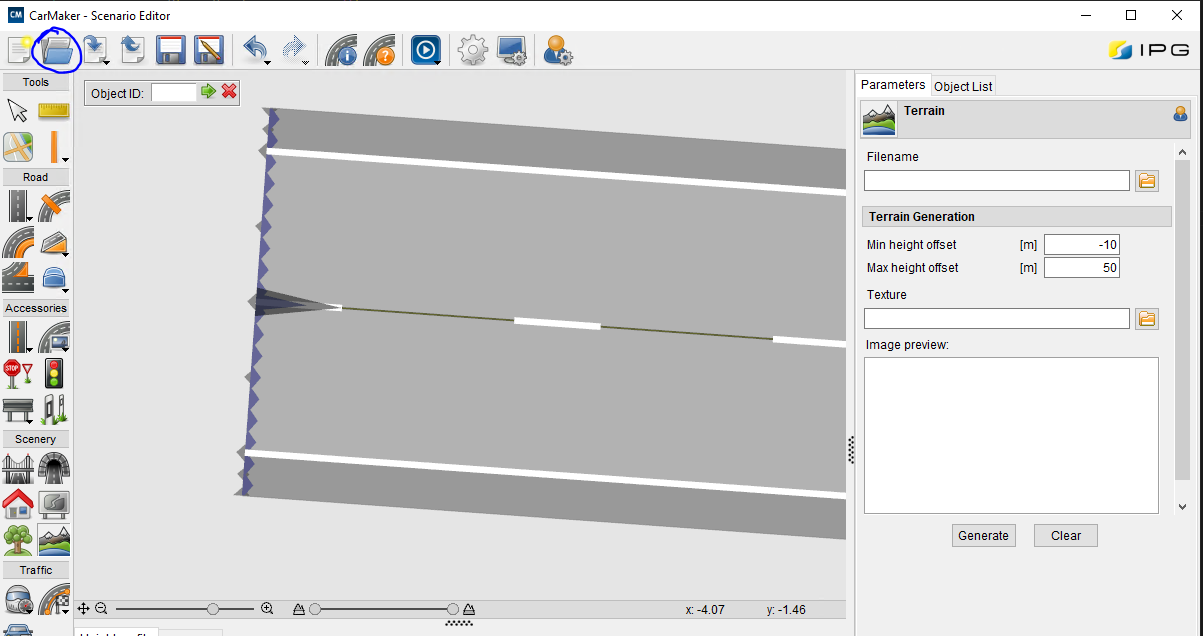Expand the import file dropdown in toolbar
1203x636 pixels.
(x=105, y=64)
